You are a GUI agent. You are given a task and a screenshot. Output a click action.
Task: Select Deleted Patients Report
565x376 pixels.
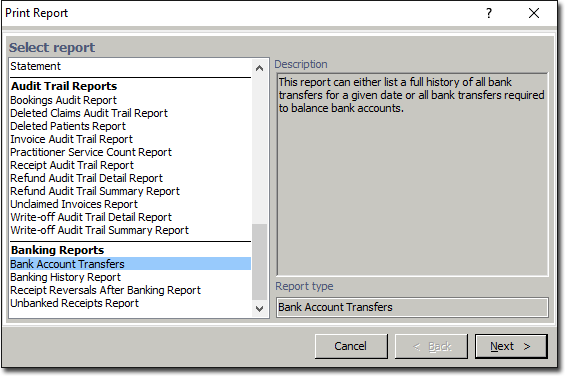click(130, 126)
